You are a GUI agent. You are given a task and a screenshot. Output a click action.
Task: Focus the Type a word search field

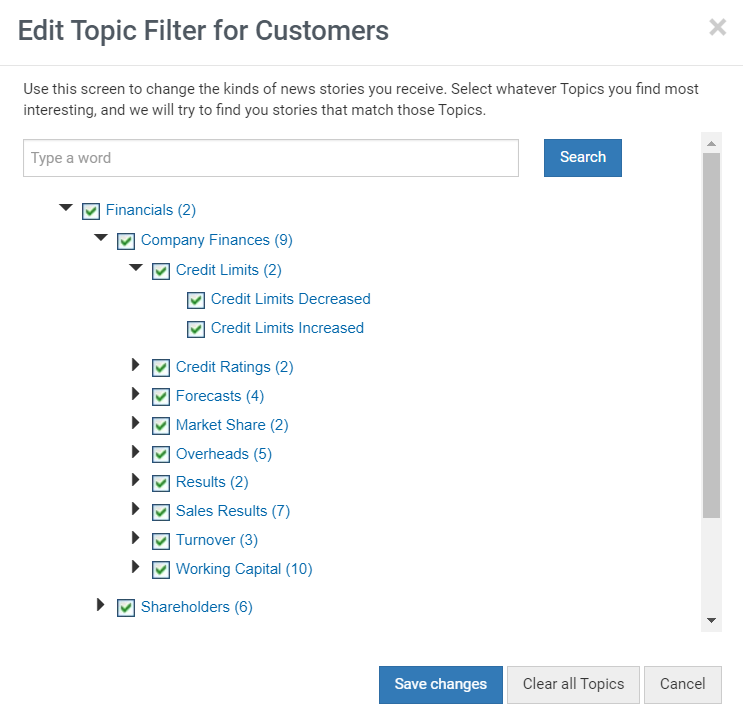[x=271, y=158]
